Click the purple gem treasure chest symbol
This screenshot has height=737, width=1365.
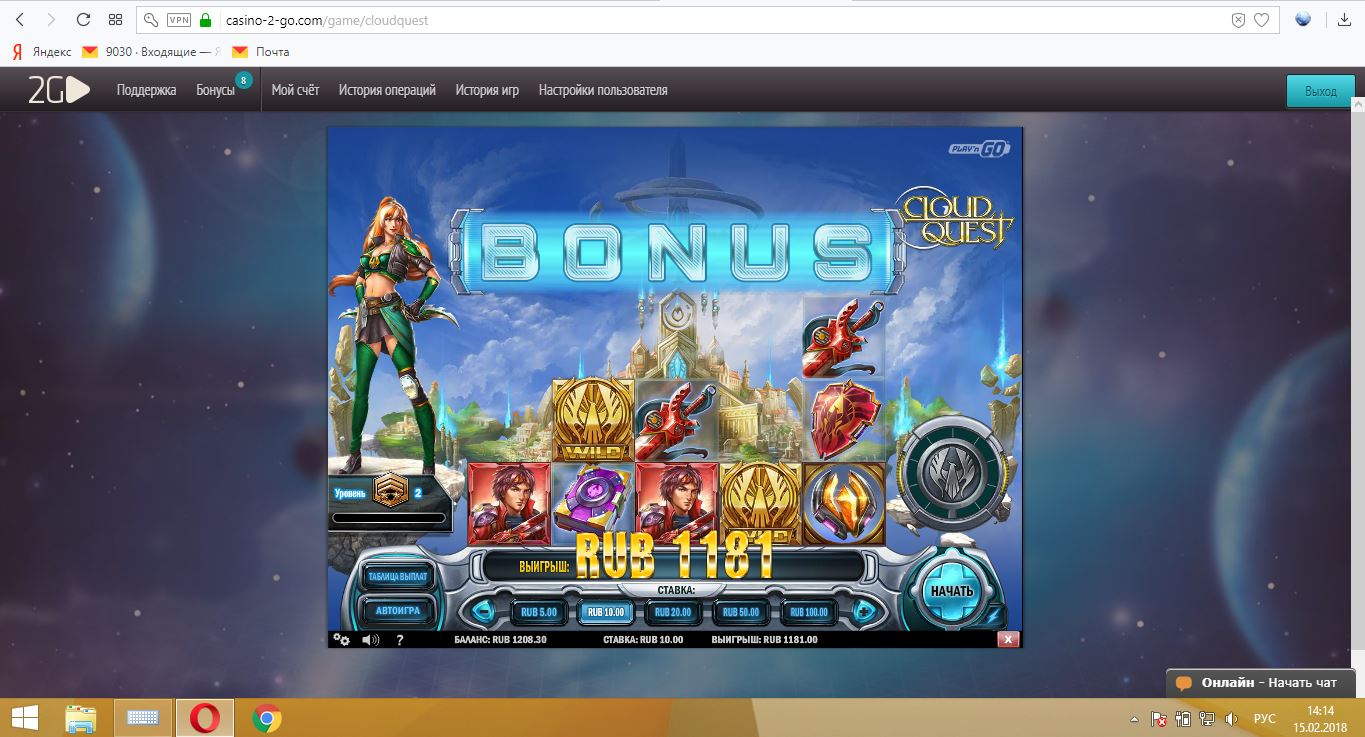(593, 503)
